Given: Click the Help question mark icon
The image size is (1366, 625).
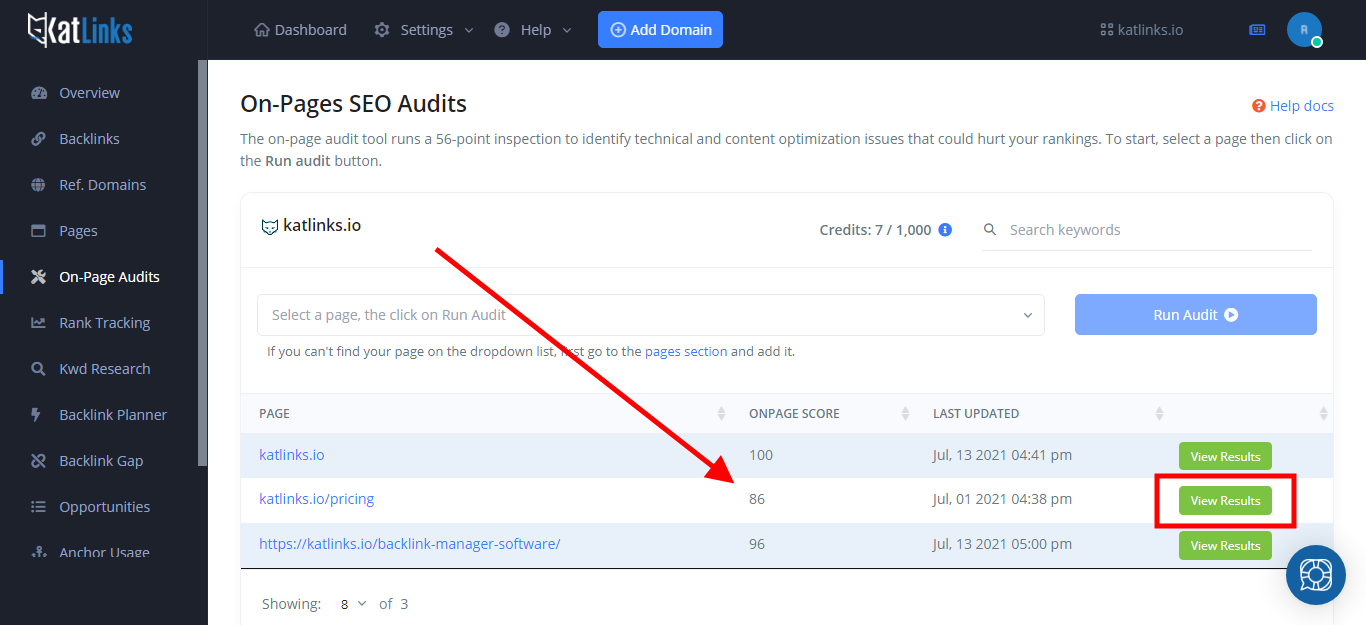Looking at the screenshot, I should click(x=502, y=30).
